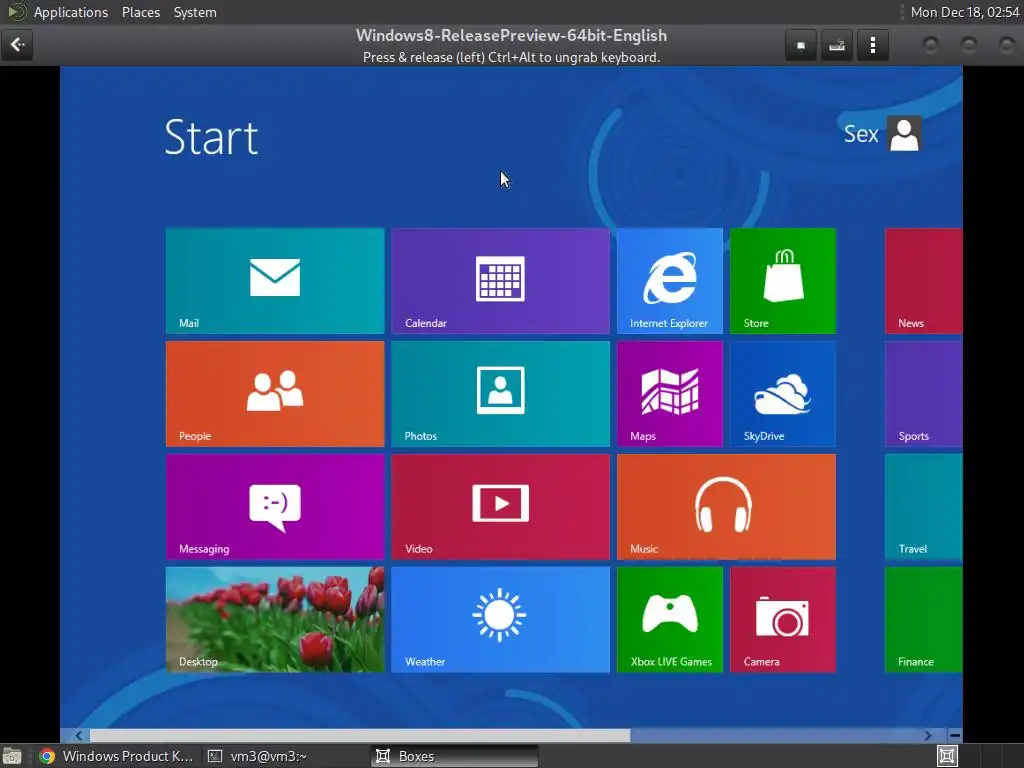Open the Video tile

500,507
